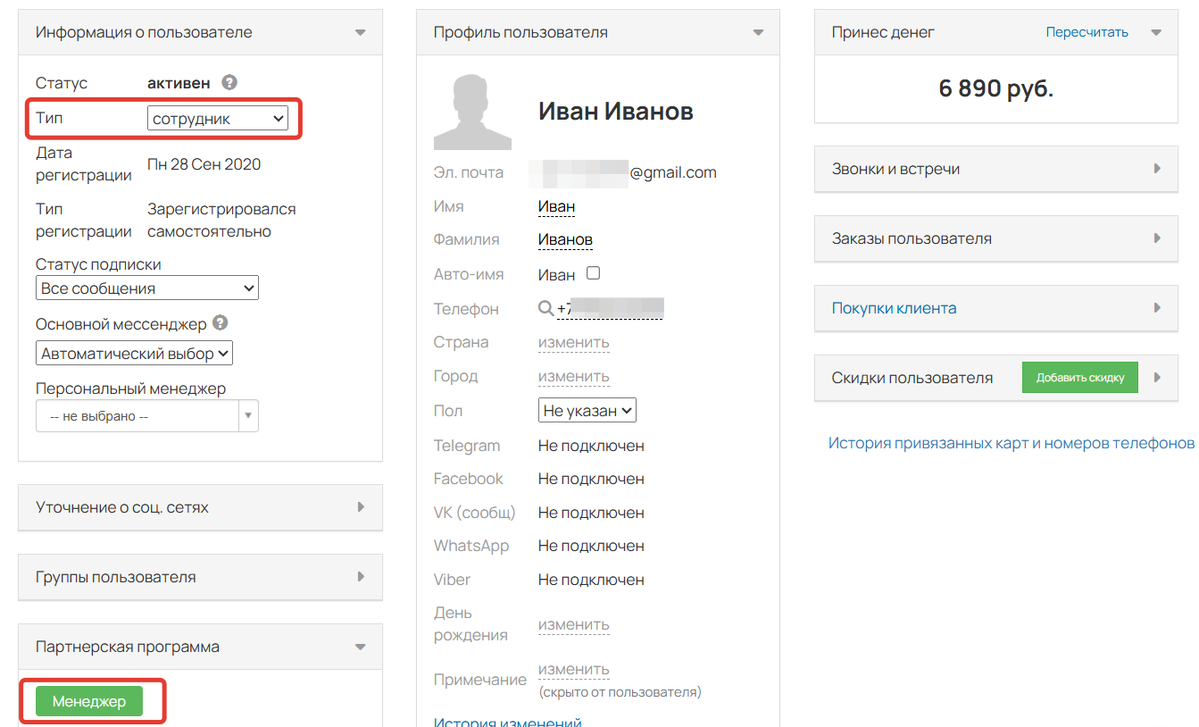Click the Добавить скидку button
The image size is (1199, 727).
click(1080, 378)
